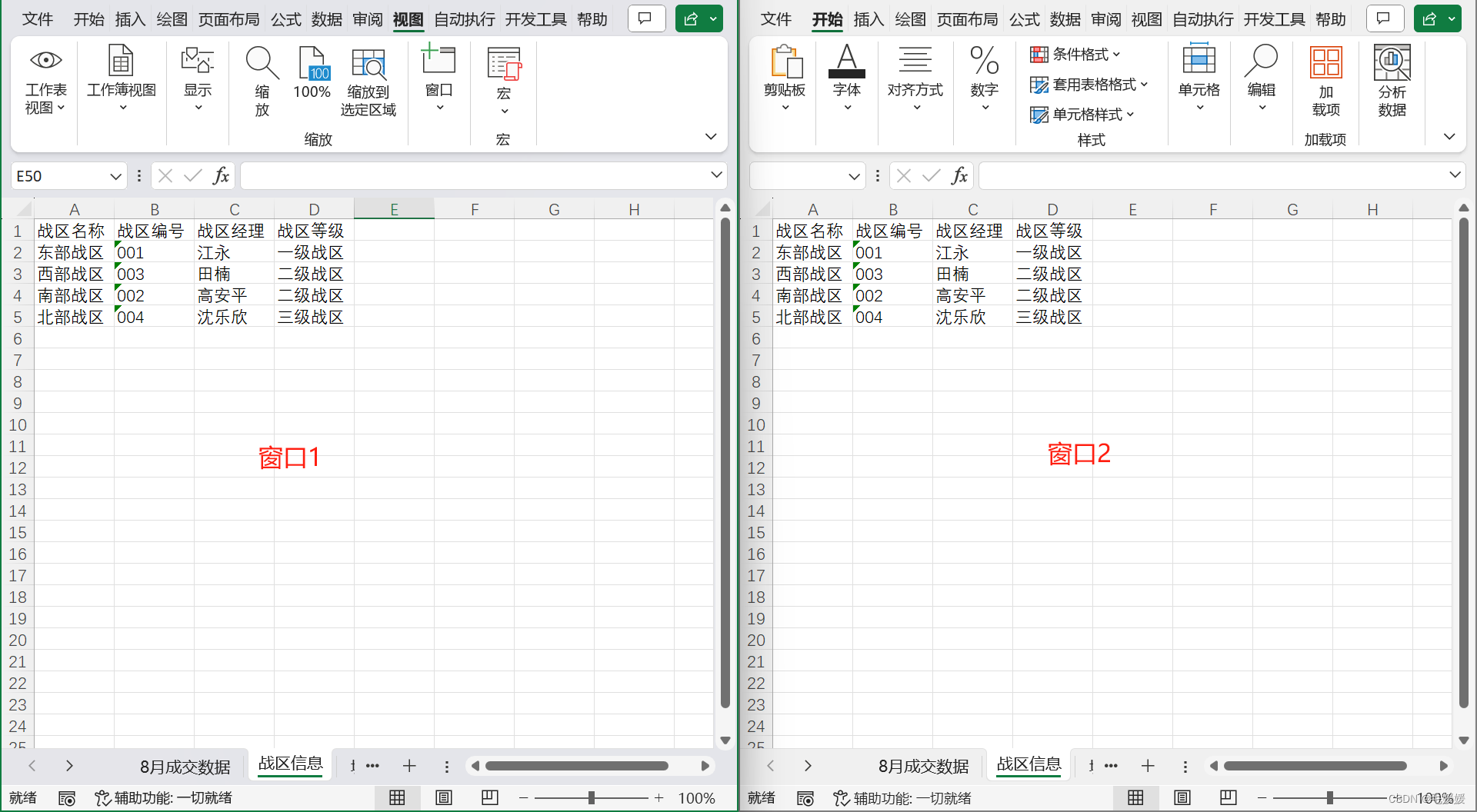Select column E header in window 2
The width and height of the screenshot is (1477, 812).
(x=1132, y=209)
